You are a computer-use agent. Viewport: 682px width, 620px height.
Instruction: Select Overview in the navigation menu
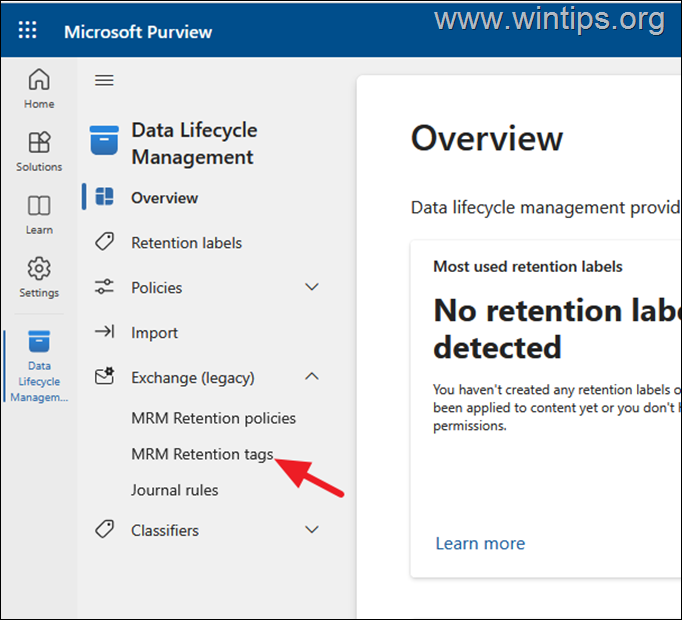click(165, 198)
